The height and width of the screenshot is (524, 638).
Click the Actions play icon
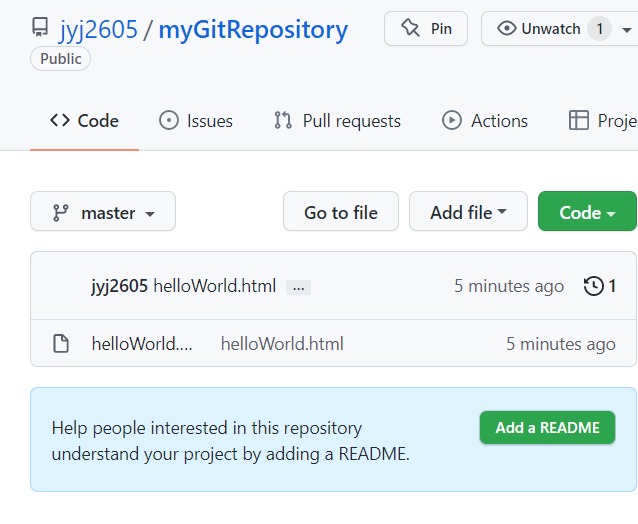click(x=452, y=120)
